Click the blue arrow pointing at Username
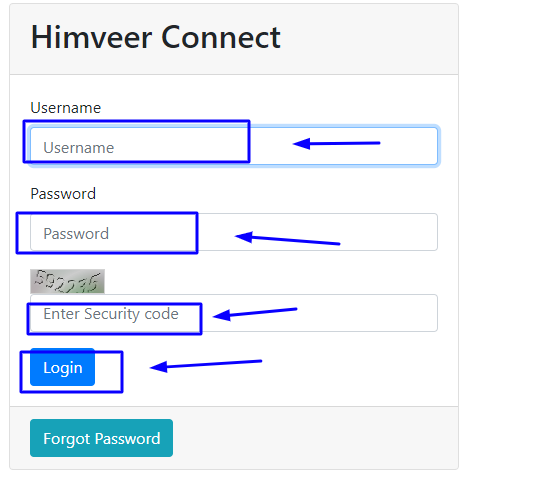Viewport: 546px width, 487px height. [x=336, y=143]
